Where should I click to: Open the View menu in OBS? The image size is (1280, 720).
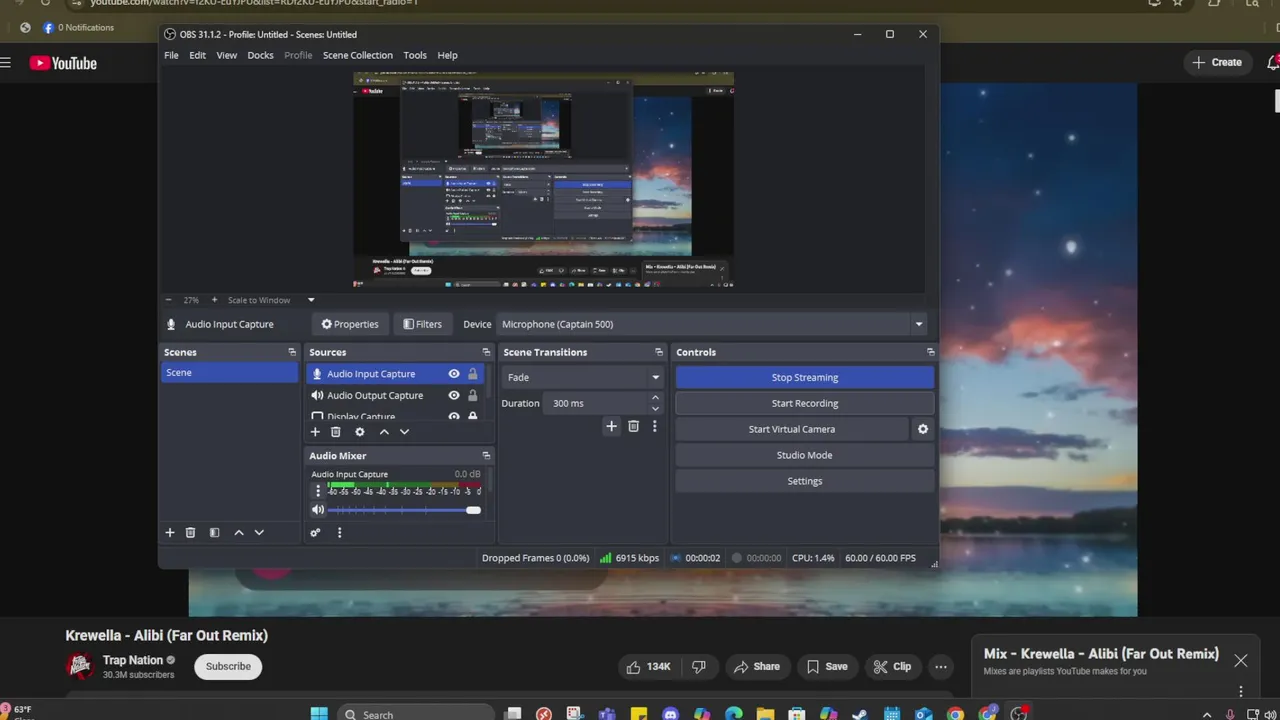[x=227, y=55]
